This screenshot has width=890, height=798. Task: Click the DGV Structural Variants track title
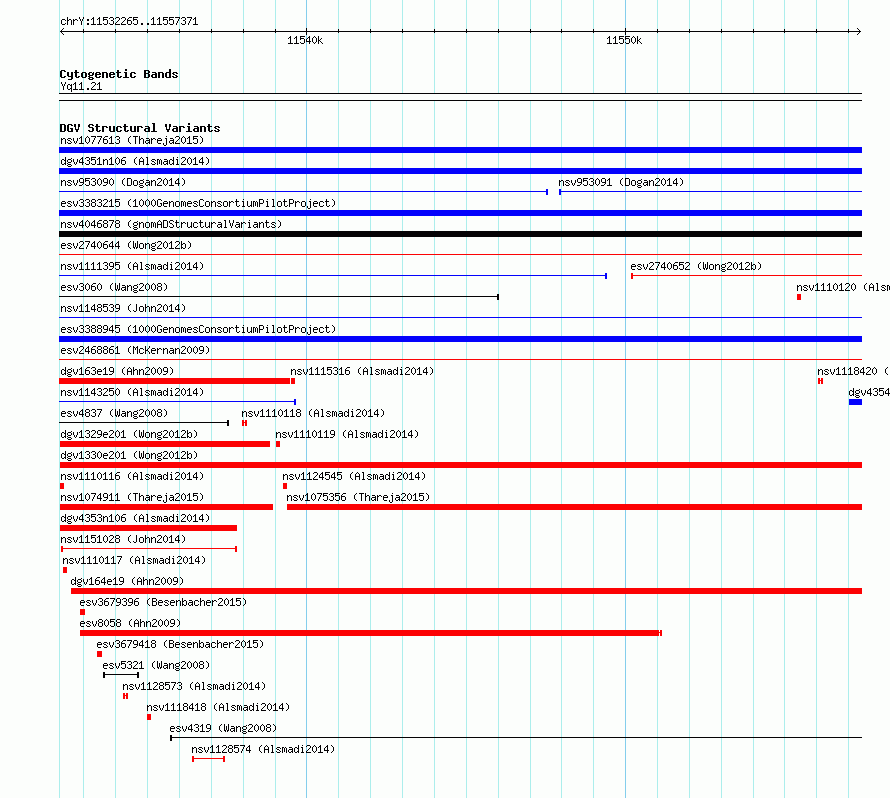(140, 128)
